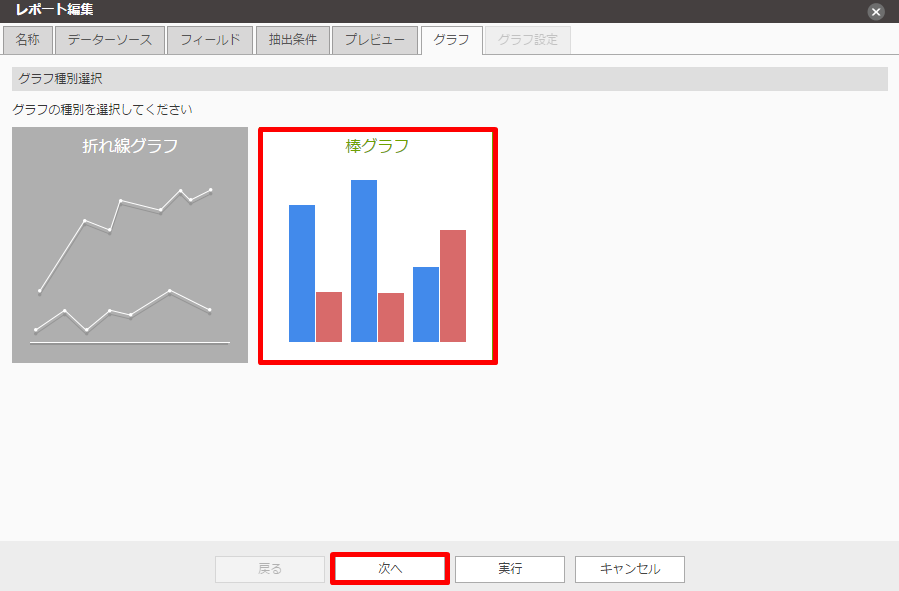Click the 実行 button

click(x=510, y=569)
